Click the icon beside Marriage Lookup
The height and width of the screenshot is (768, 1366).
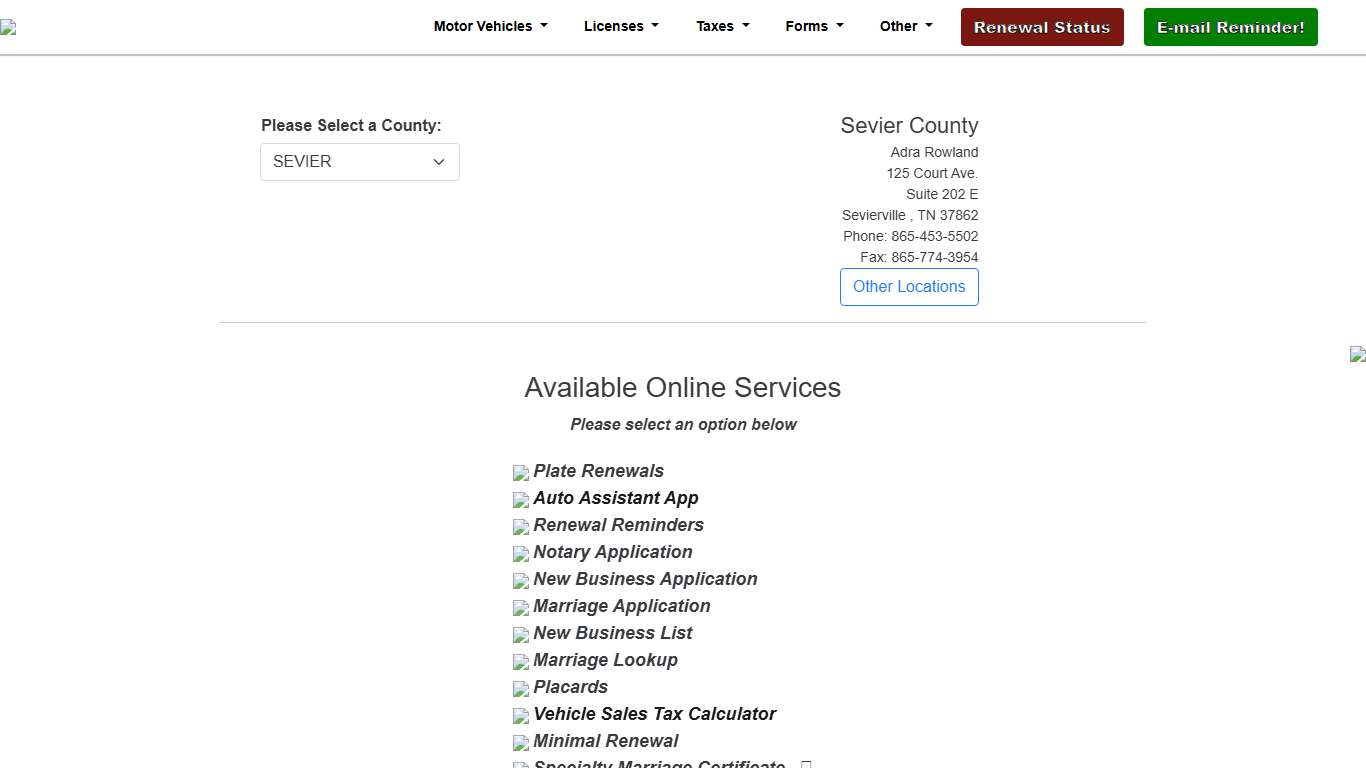(x=521, y=662)
